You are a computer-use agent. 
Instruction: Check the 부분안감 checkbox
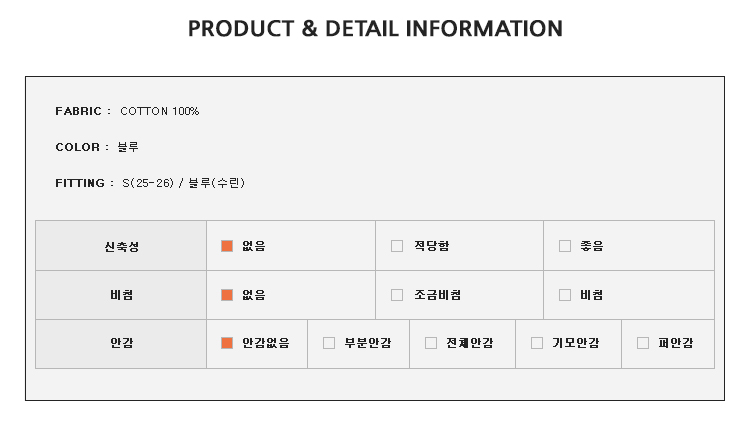[x=329, y=343]
